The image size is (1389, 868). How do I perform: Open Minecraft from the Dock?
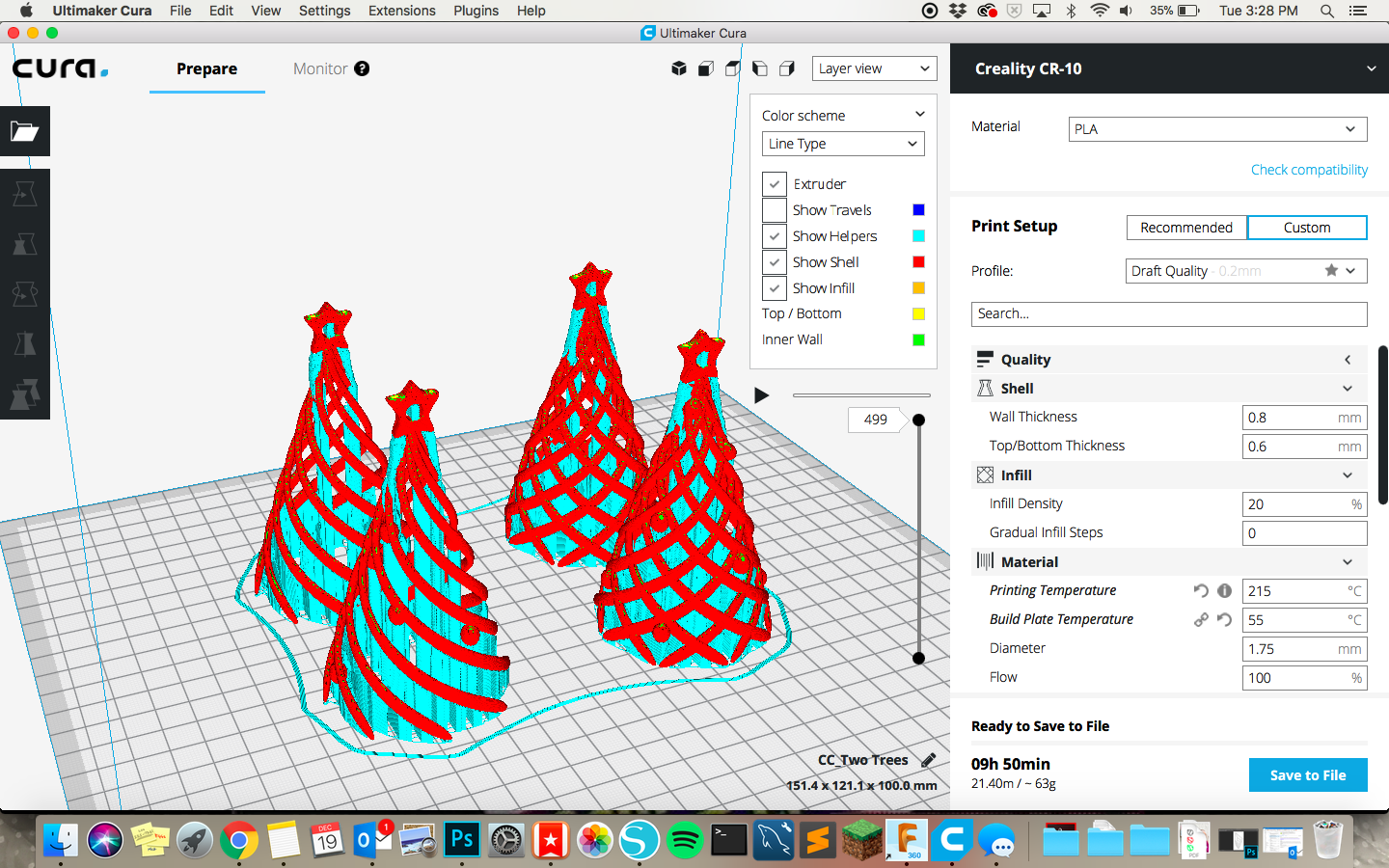(861, 839)
